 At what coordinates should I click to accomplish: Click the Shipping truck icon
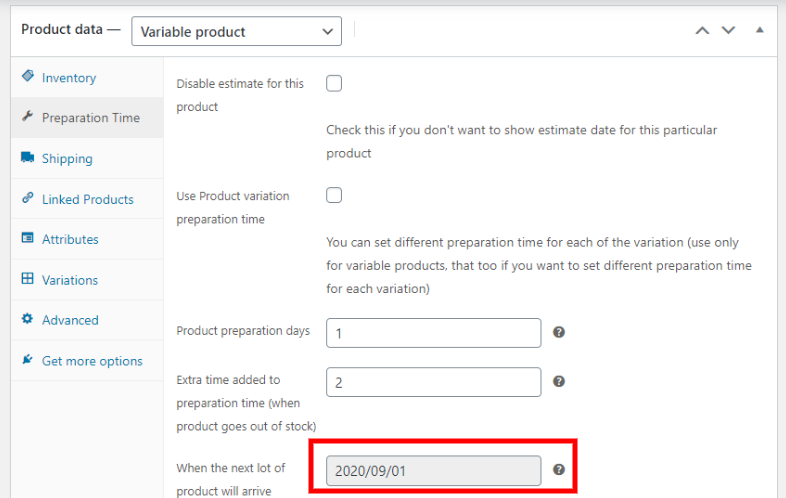pyautogui.click(x=28, y=158)
